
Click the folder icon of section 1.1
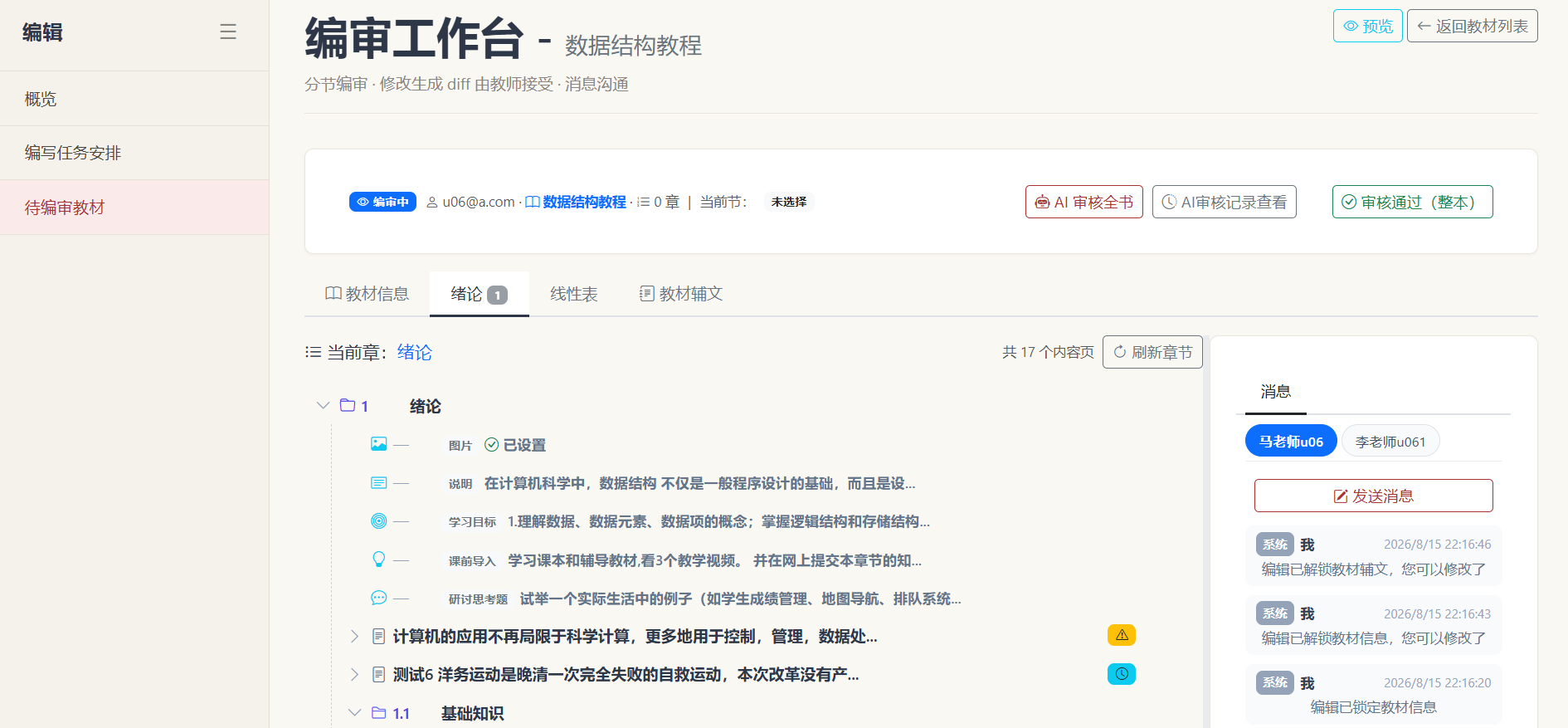point(379,713)
